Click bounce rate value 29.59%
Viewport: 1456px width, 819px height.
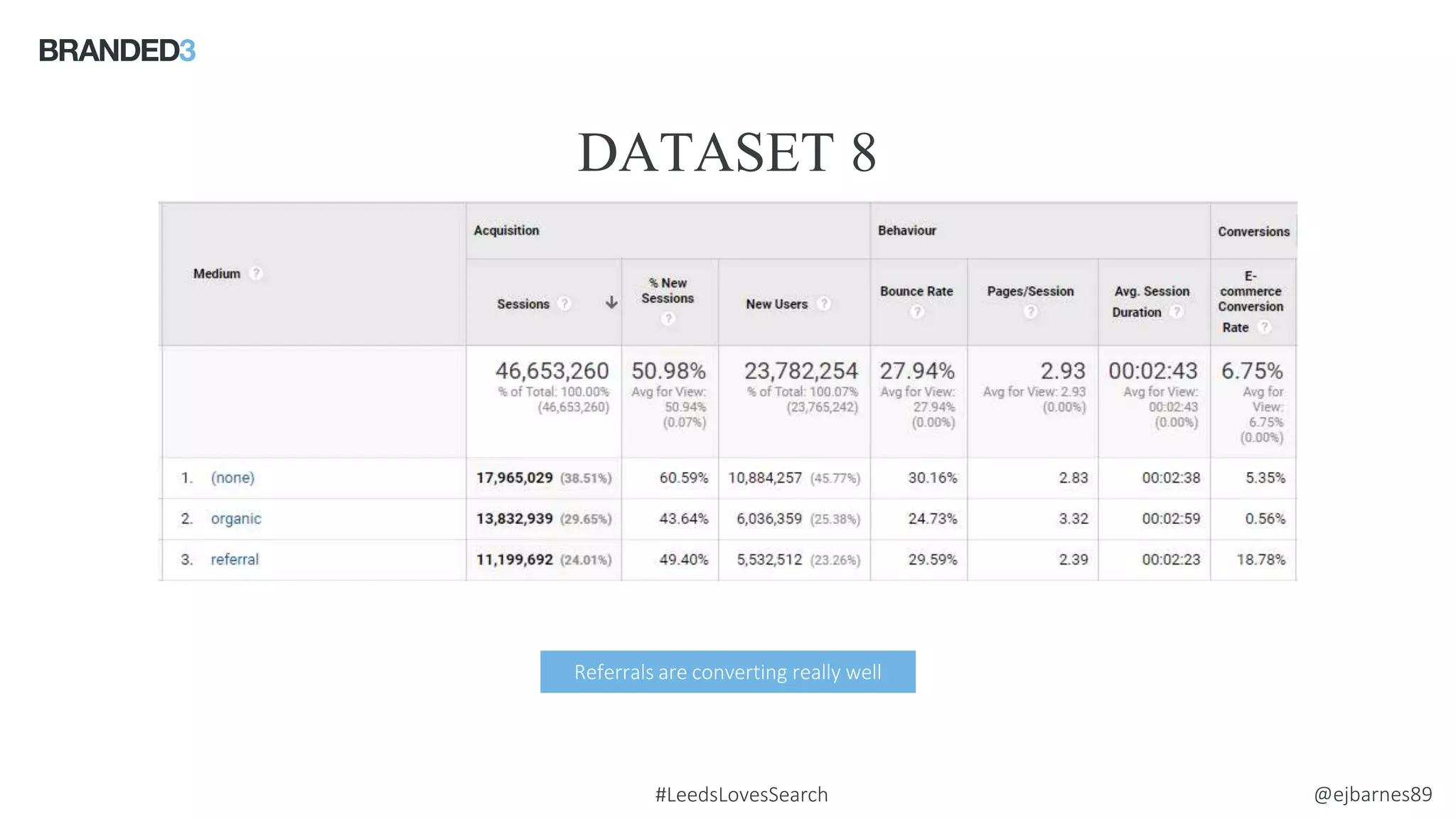tap(932, 560)
